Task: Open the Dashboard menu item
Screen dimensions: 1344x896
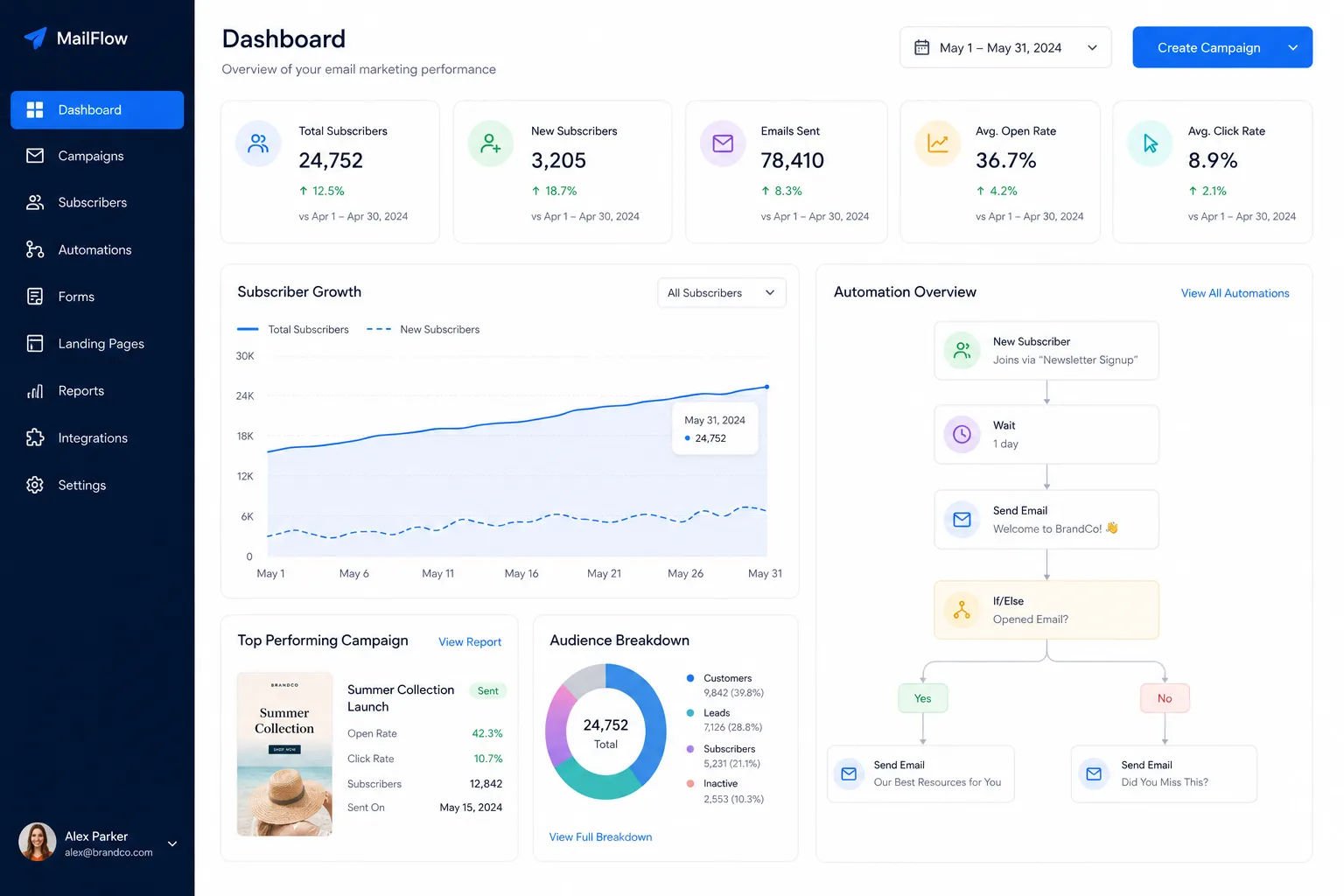Action: (x=97, y=109)
